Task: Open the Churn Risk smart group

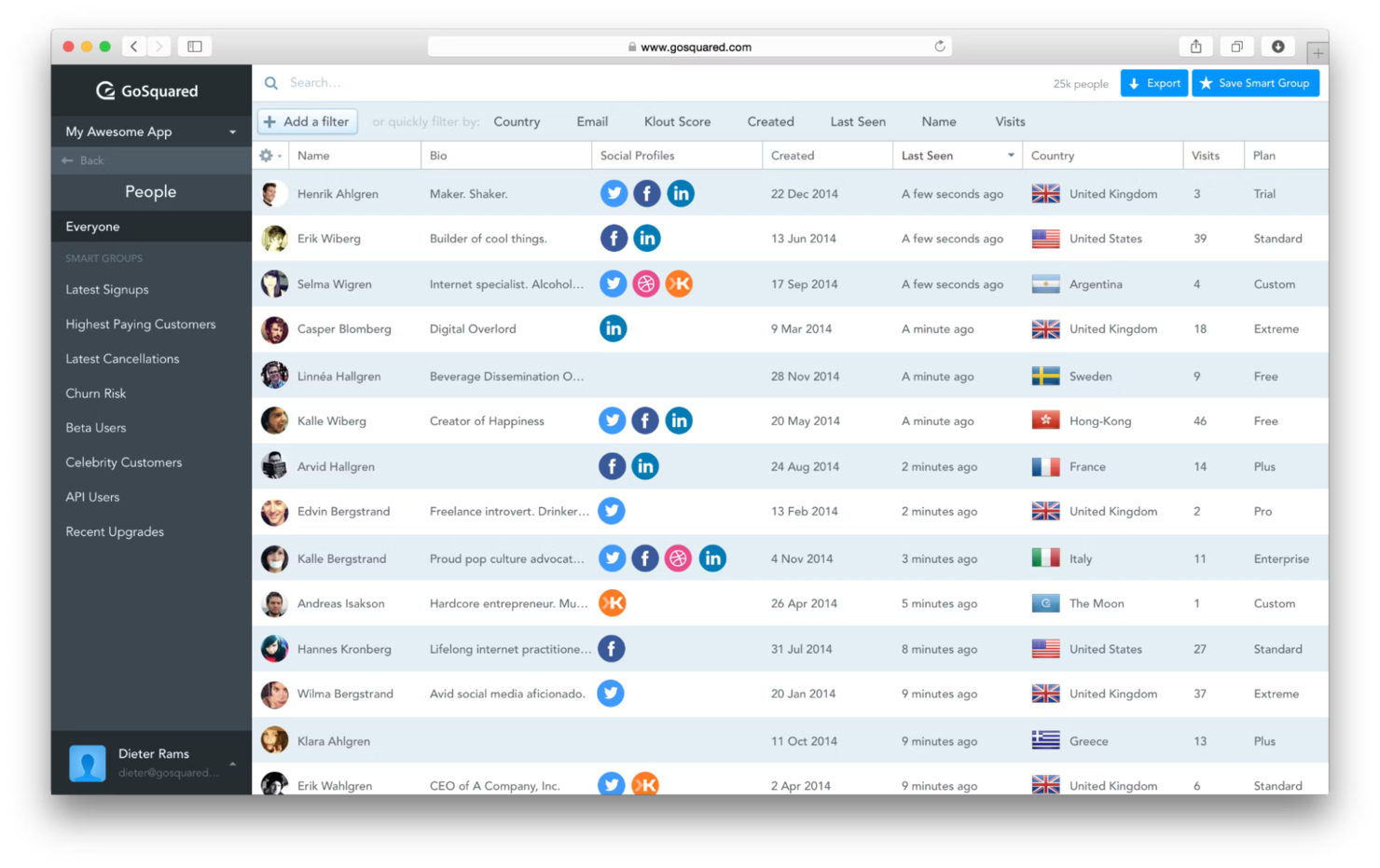Action: pyautogui.click(x=95, y=393)
